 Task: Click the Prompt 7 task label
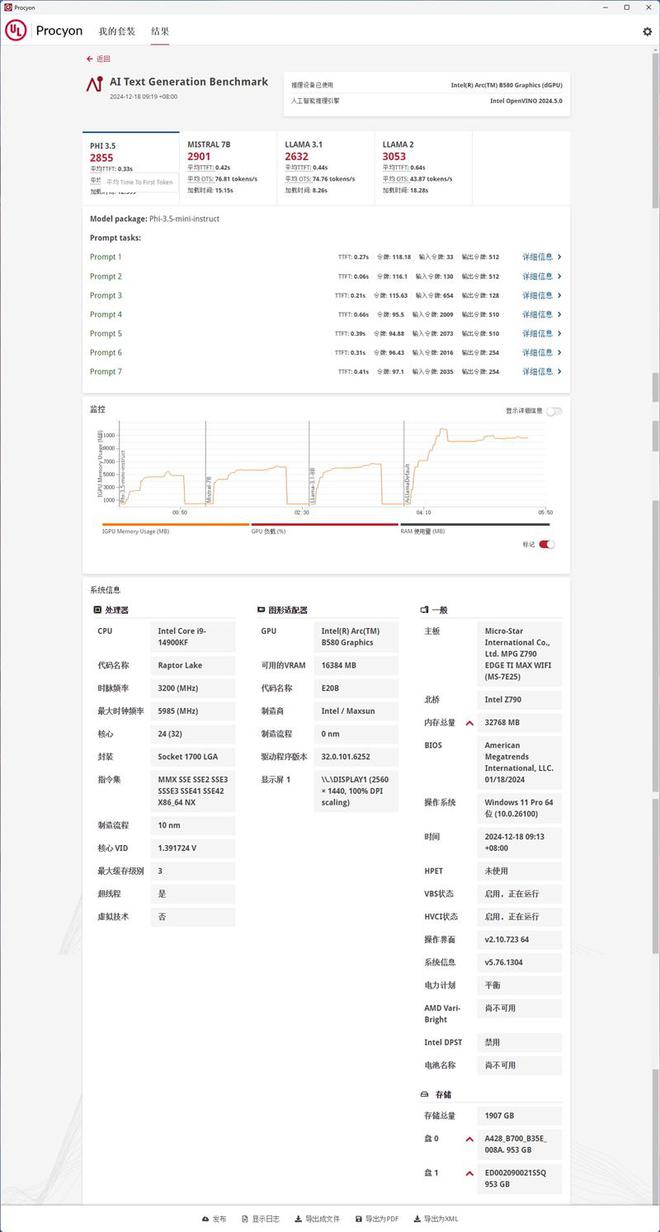106,371
